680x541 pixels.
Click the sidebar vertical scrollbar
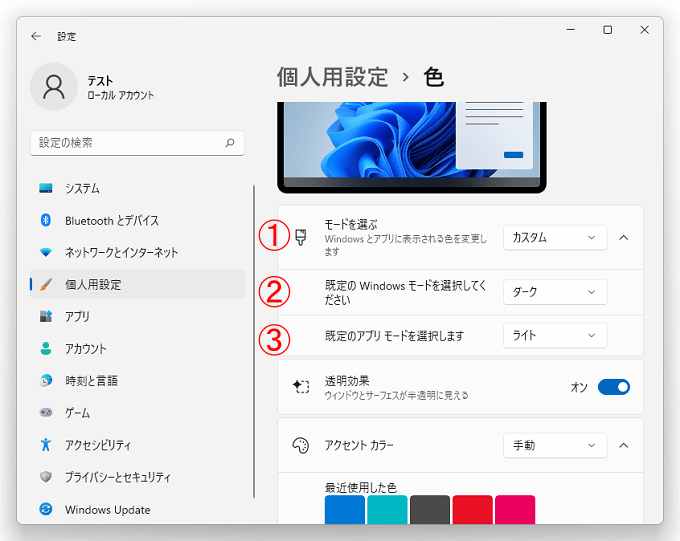point(254,341)
